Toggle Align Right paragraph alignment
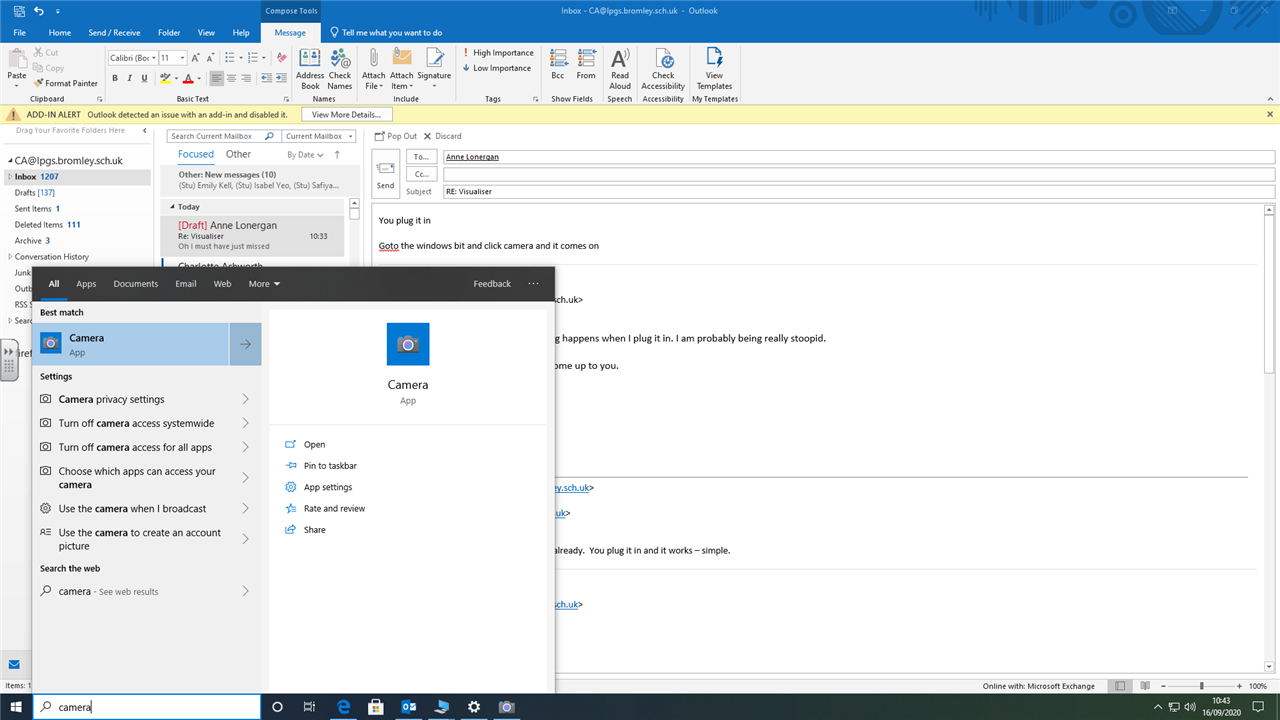 [247, 78]
